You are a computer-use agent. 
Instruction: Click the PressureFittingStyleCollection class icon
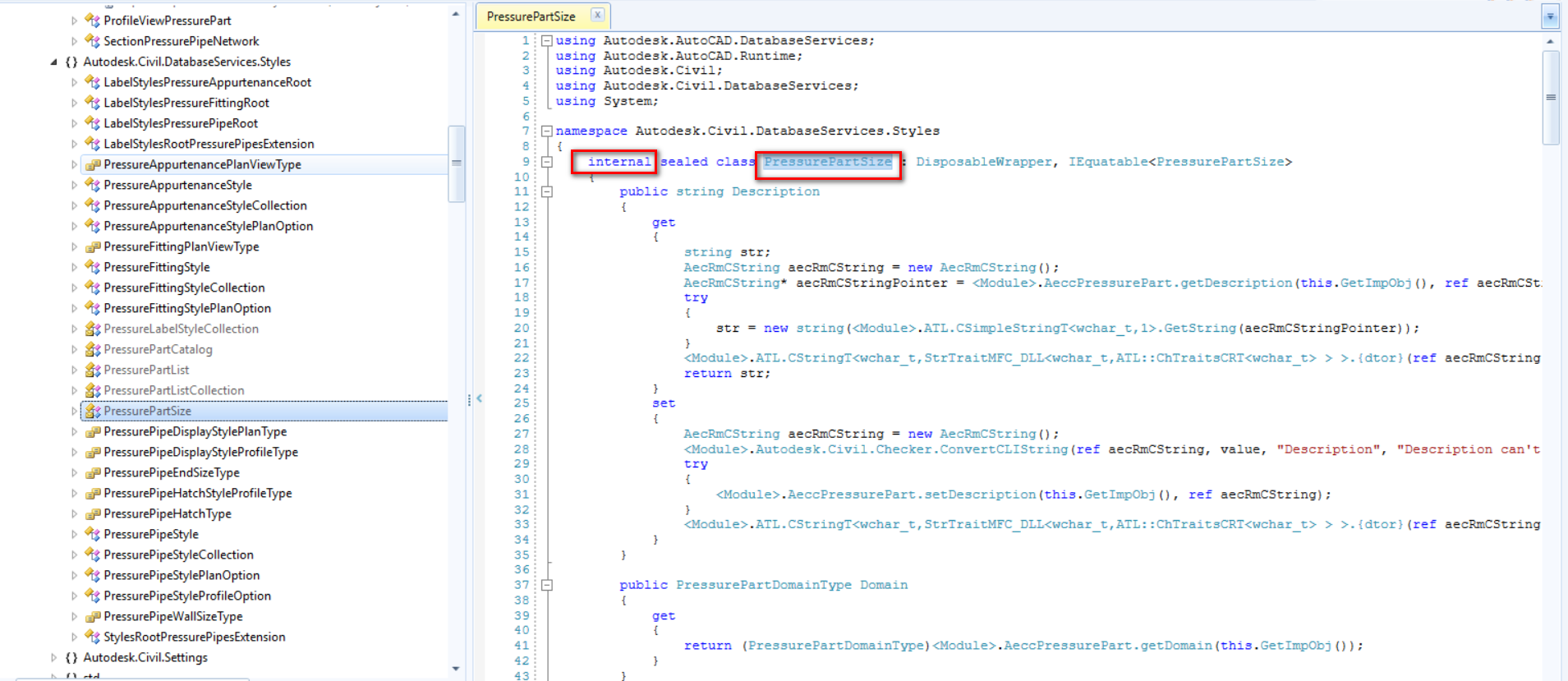click(x=92, y=288)
